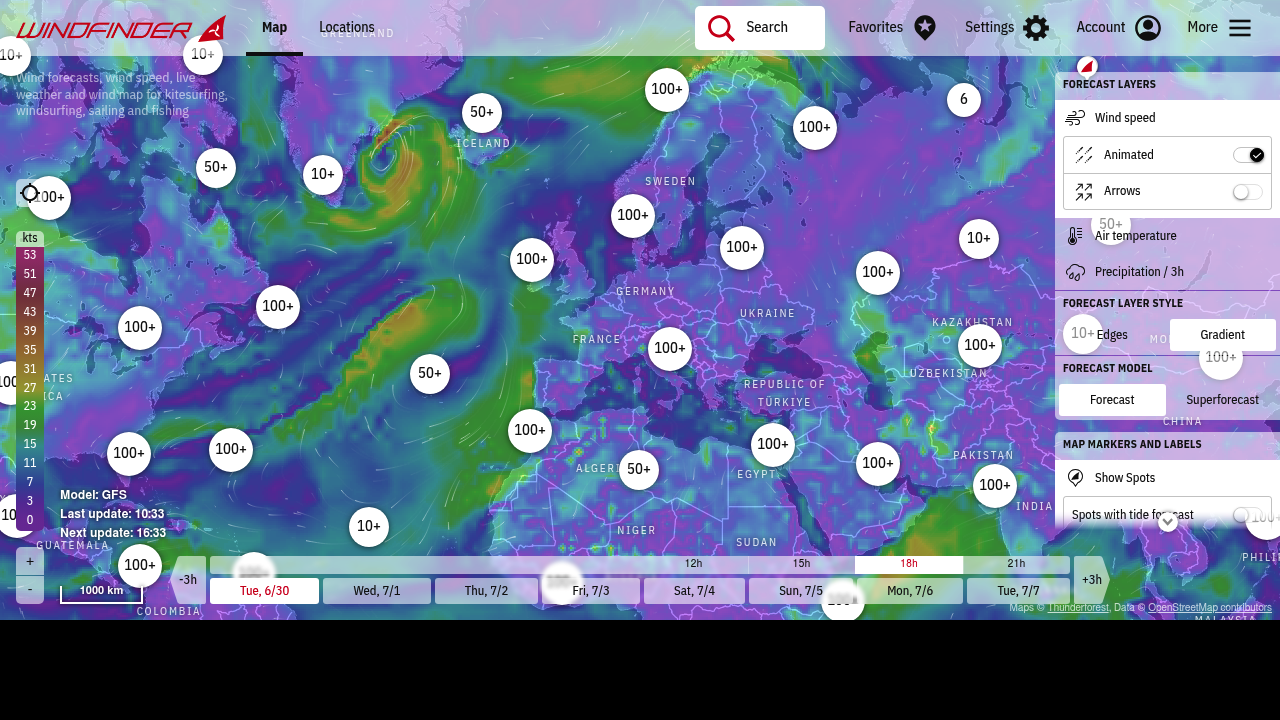Screen dimensions: 1280x720
Task: Click the locate-me crosshair icon
Action: click(x=30, y=193)
